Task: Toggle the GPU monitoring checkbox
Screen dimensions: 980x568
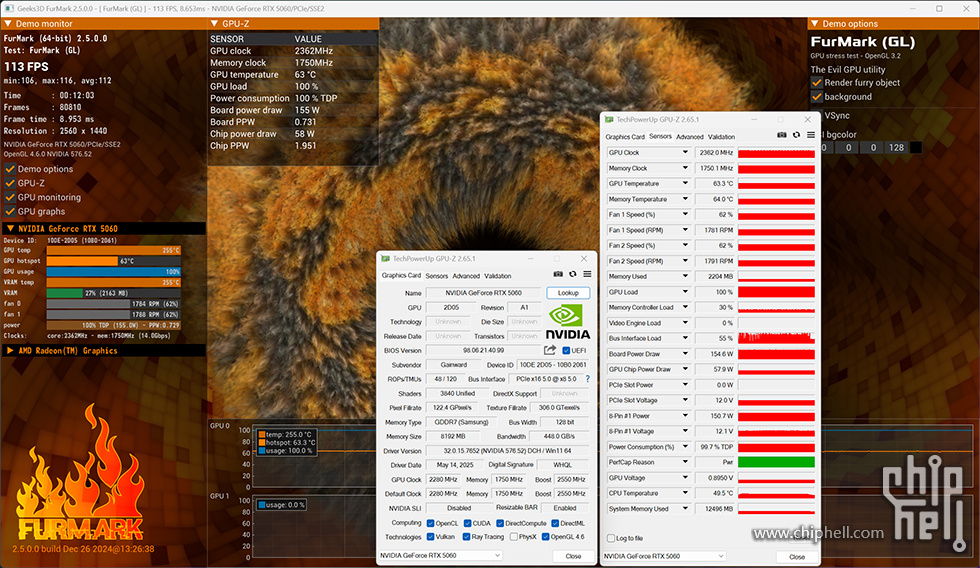Action: tap(10, 197)
